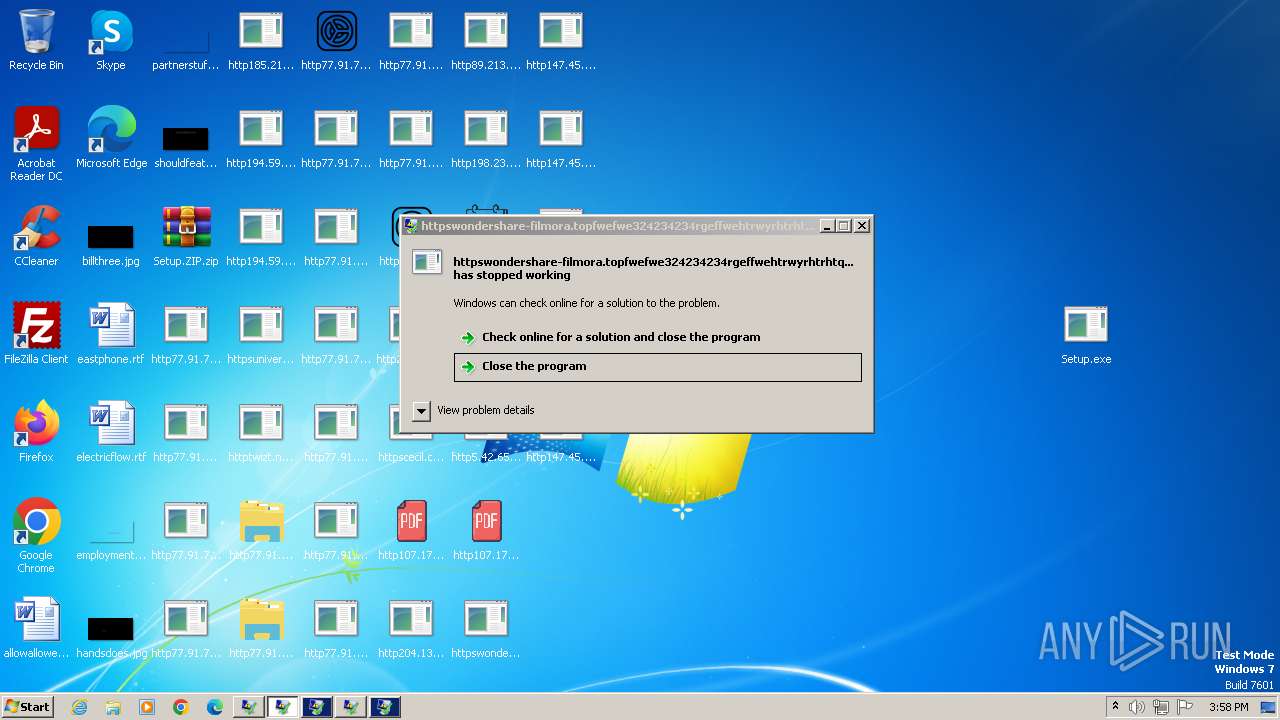Click the Show desktop button

coord(1270,707)
